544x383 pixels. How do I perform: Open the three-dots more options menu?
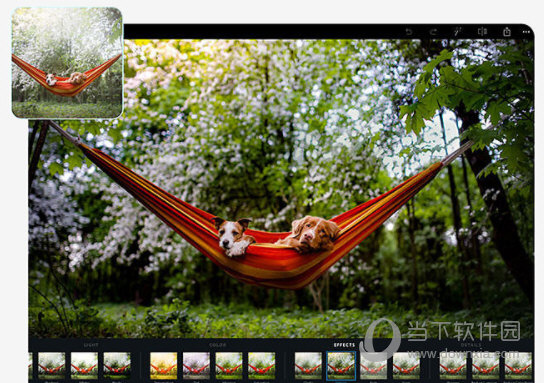tap(526, 32)
